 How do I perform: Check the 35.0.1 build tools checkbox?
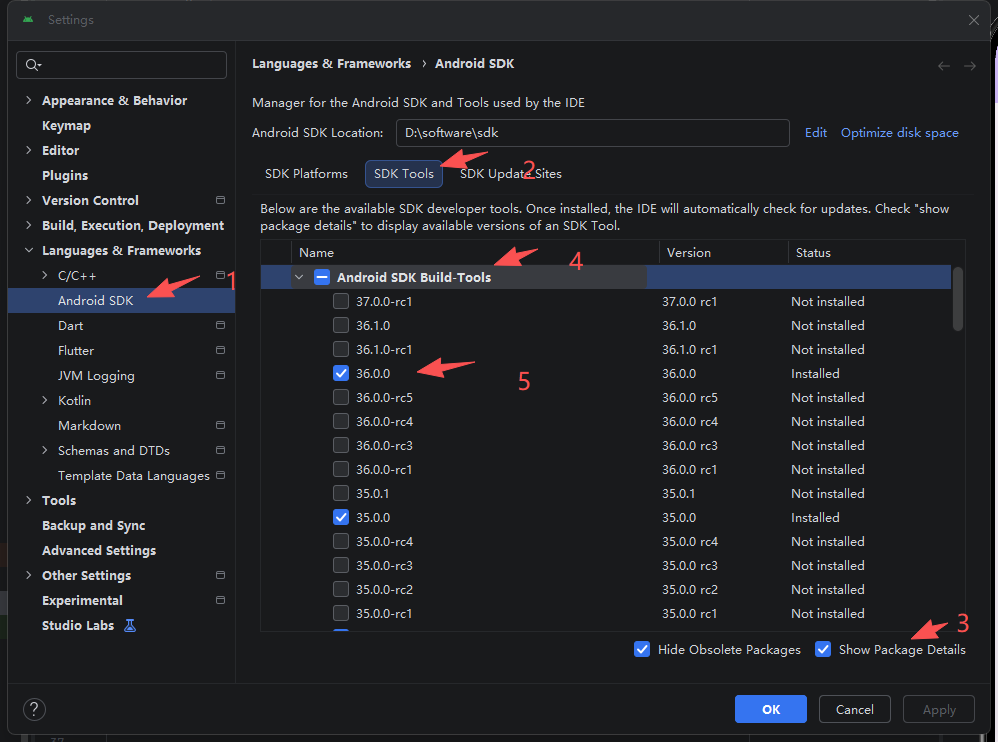coord(341,493)
